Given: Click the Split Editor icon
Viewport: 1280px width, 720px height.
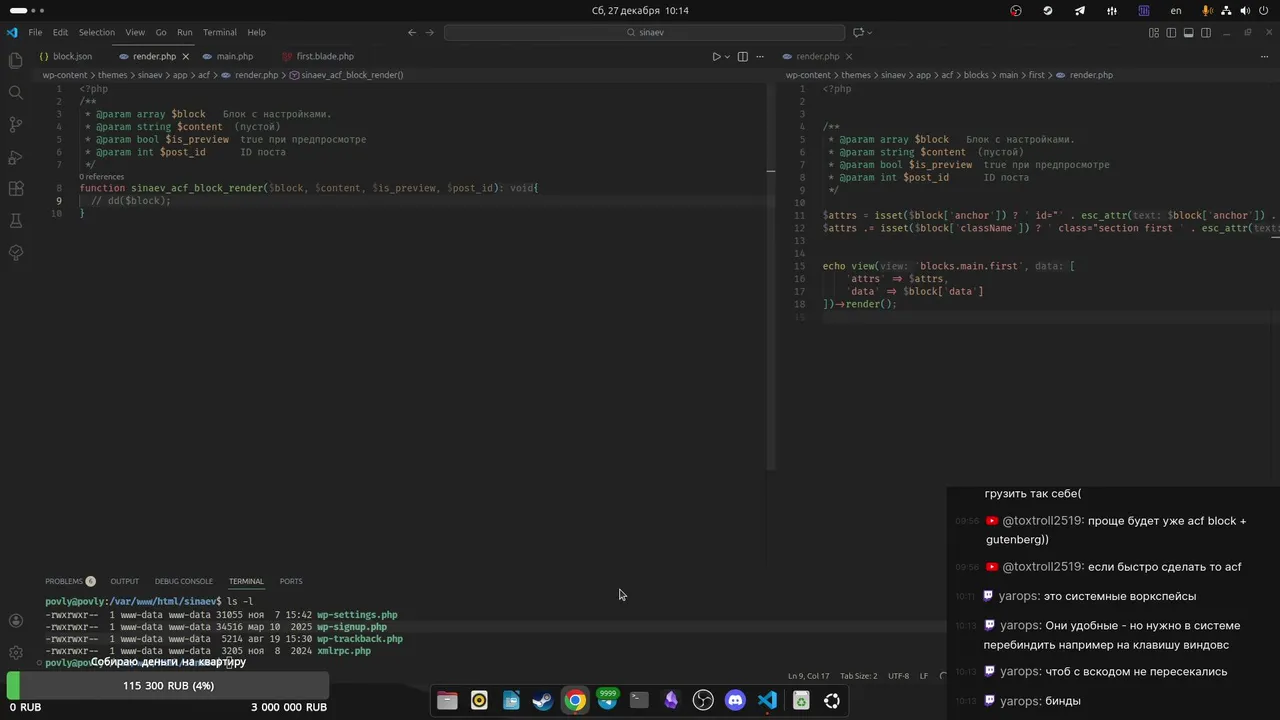Looking at the screenshot, I should click(742, 57).
